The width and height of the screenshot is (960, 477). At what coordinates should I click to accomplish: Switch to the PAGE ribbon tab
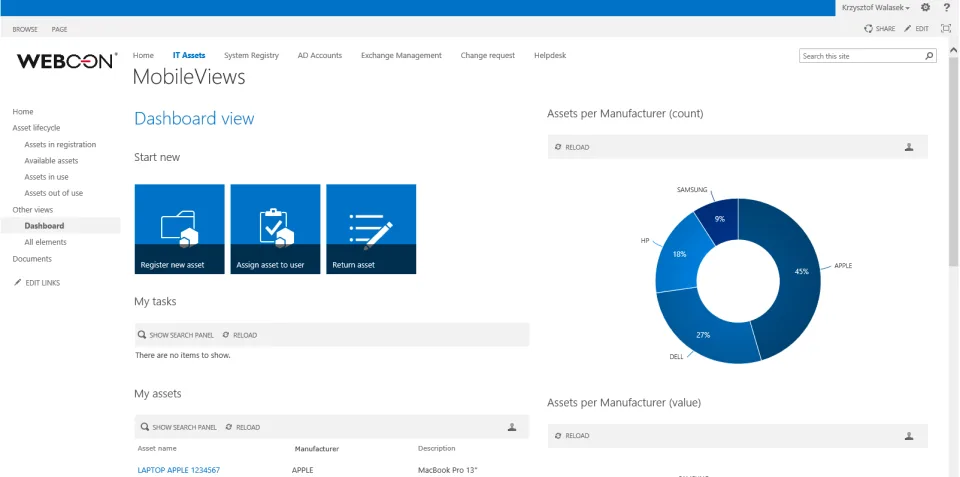59,29
